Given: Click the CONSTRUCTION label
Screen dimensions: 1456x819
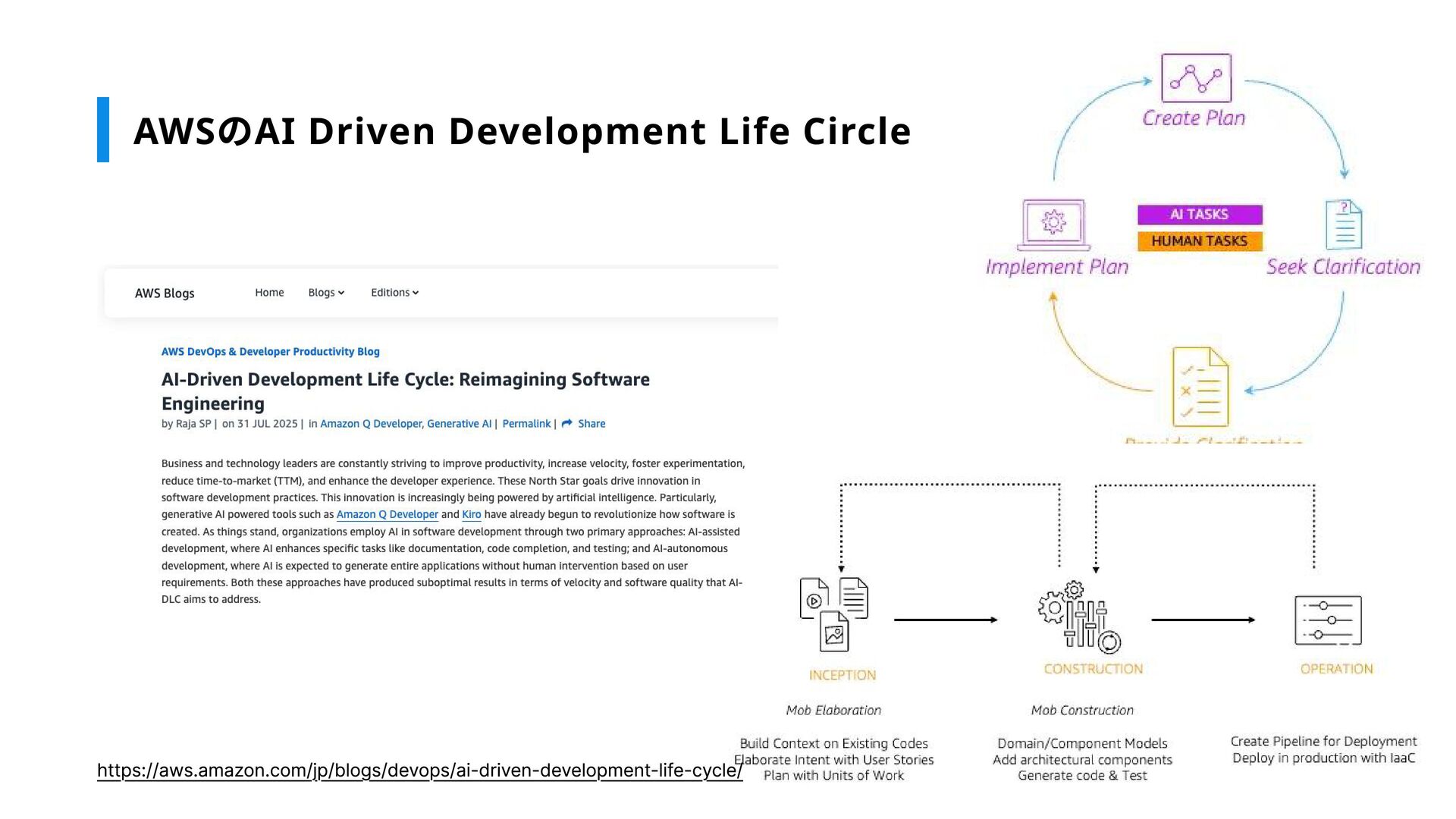Looking at the screenshot, I should (1094, 669).
